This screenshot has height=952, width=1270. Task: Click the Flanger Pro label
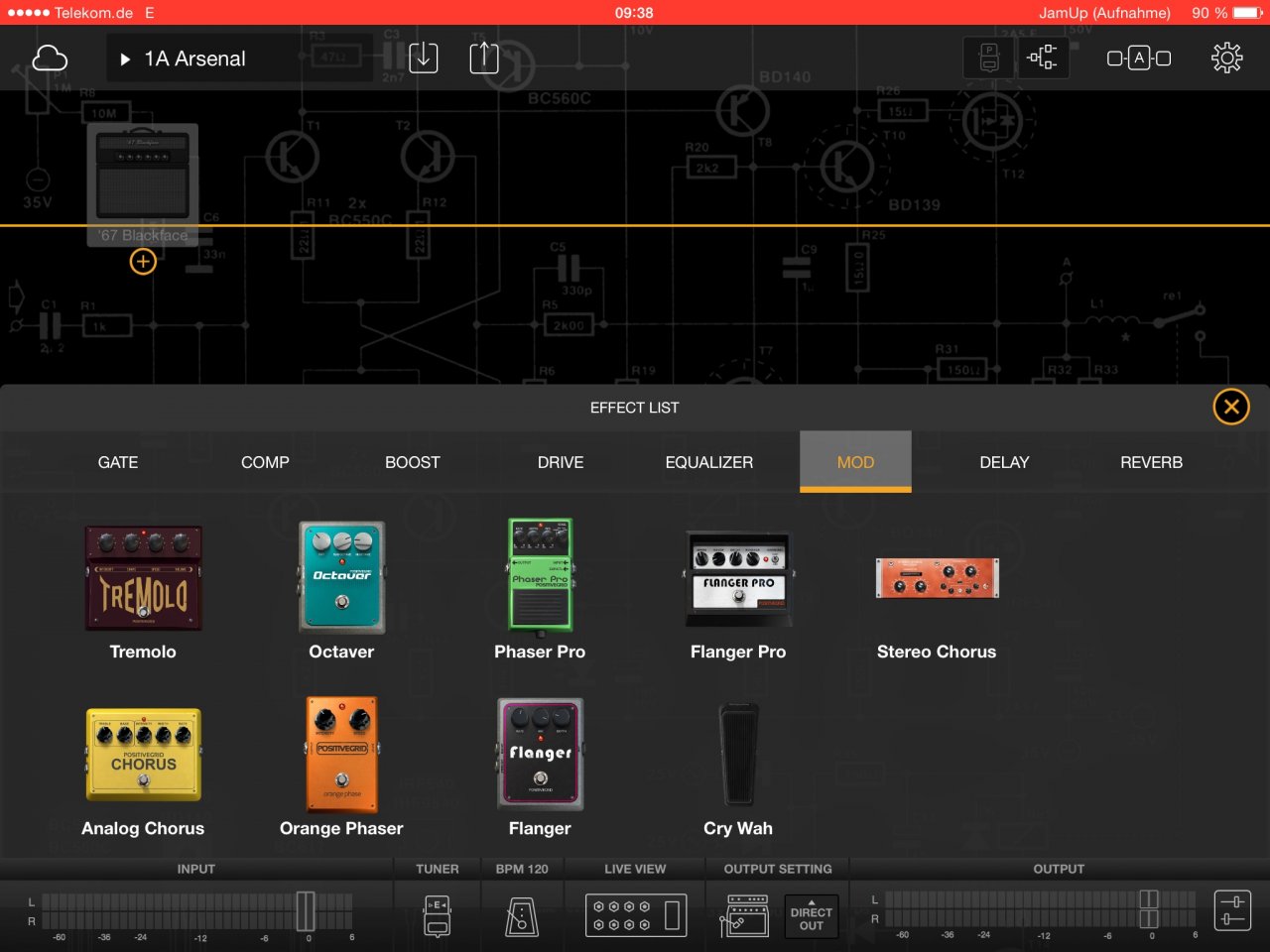tap(738, 652)
